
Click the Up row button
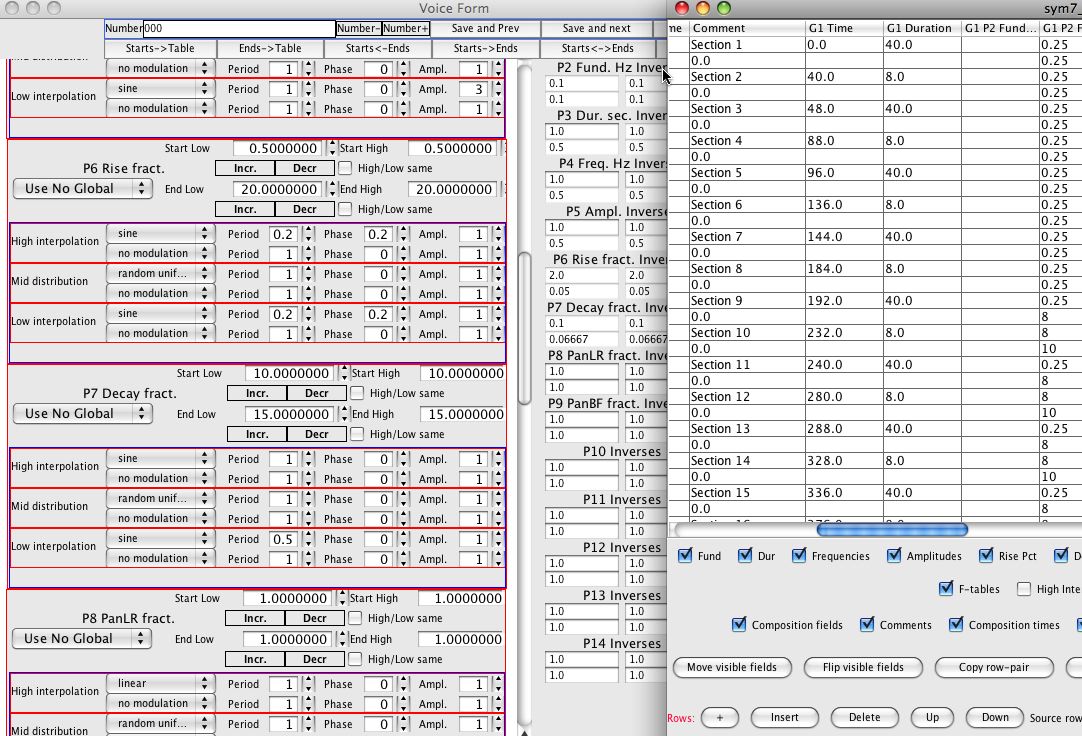coord(932,717)
